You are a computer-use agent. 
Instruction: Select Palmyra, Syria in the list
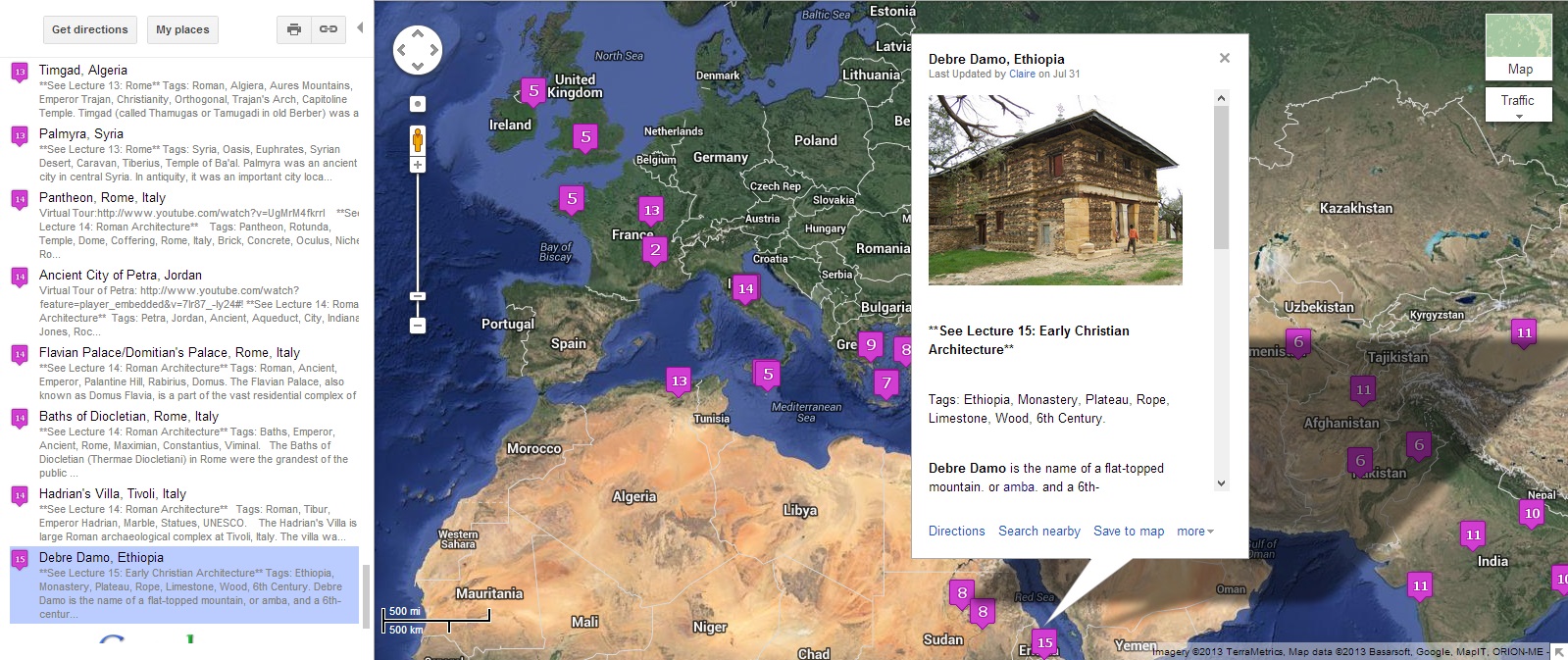(x=81, y=133)
